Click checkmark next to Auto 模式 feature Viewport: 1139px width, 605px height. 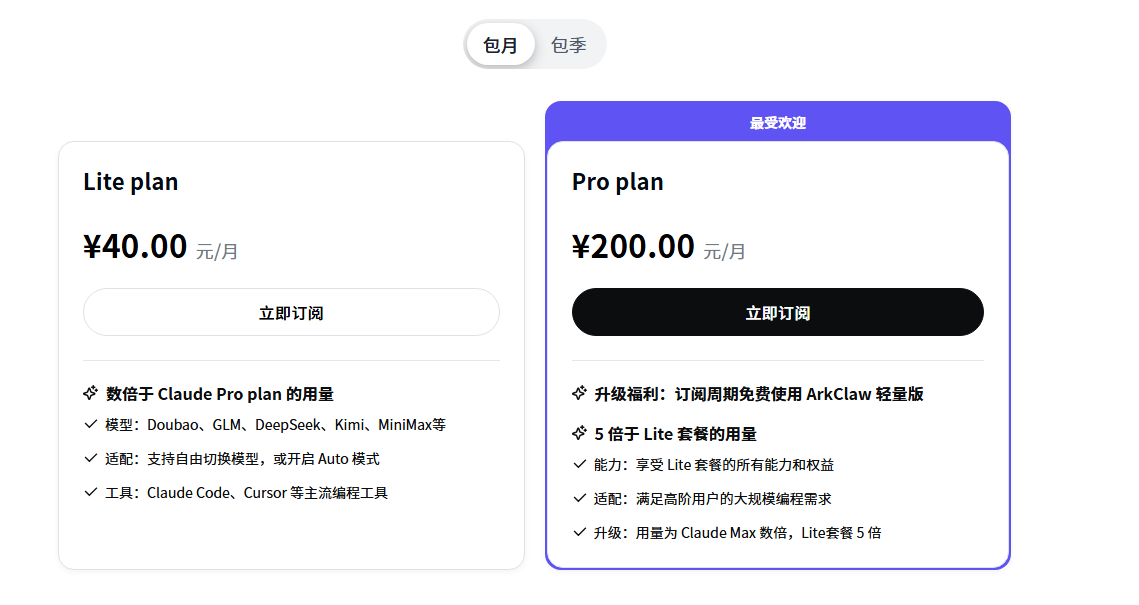[91, 458]
